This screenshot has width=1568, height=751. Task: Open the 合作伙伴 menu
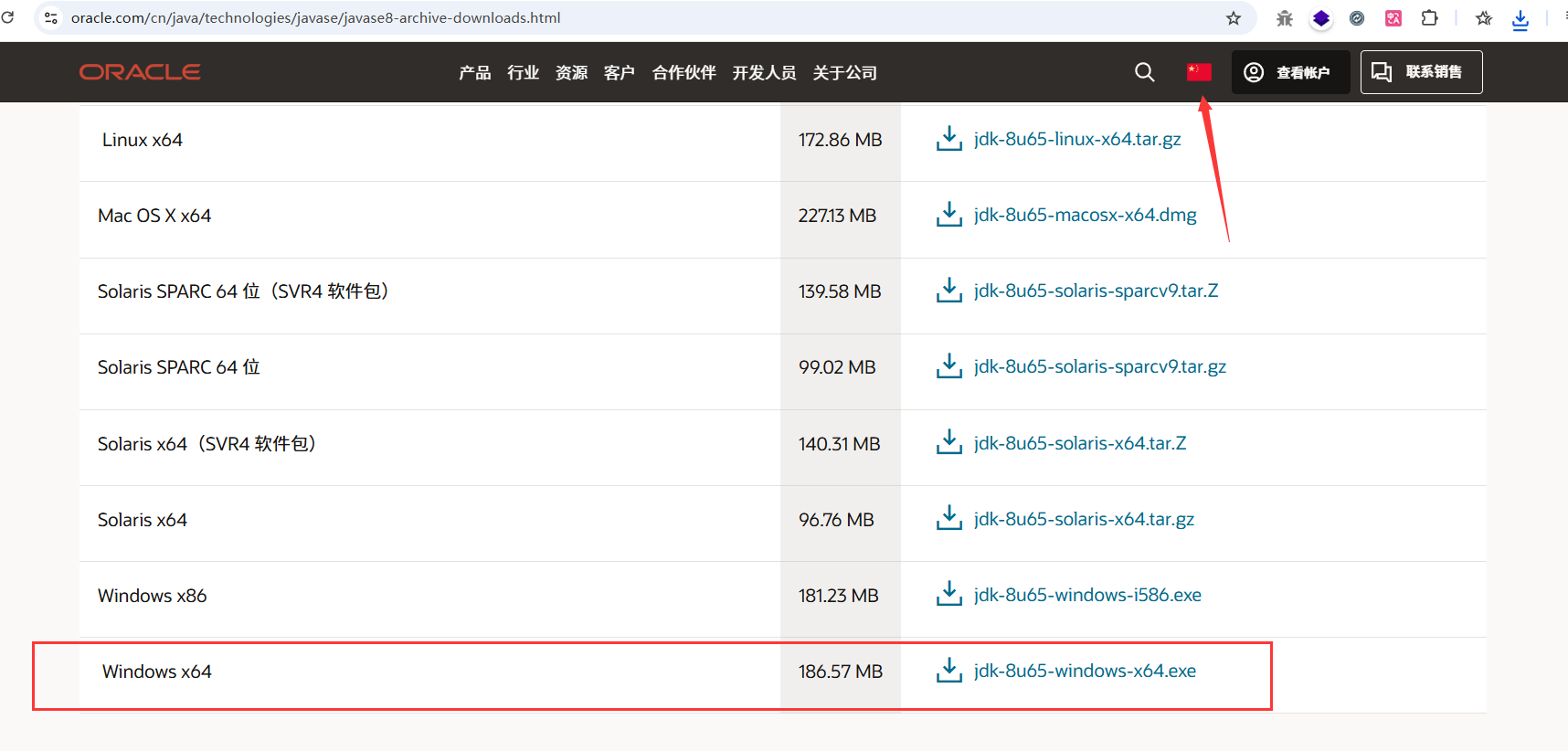[684, 73]
